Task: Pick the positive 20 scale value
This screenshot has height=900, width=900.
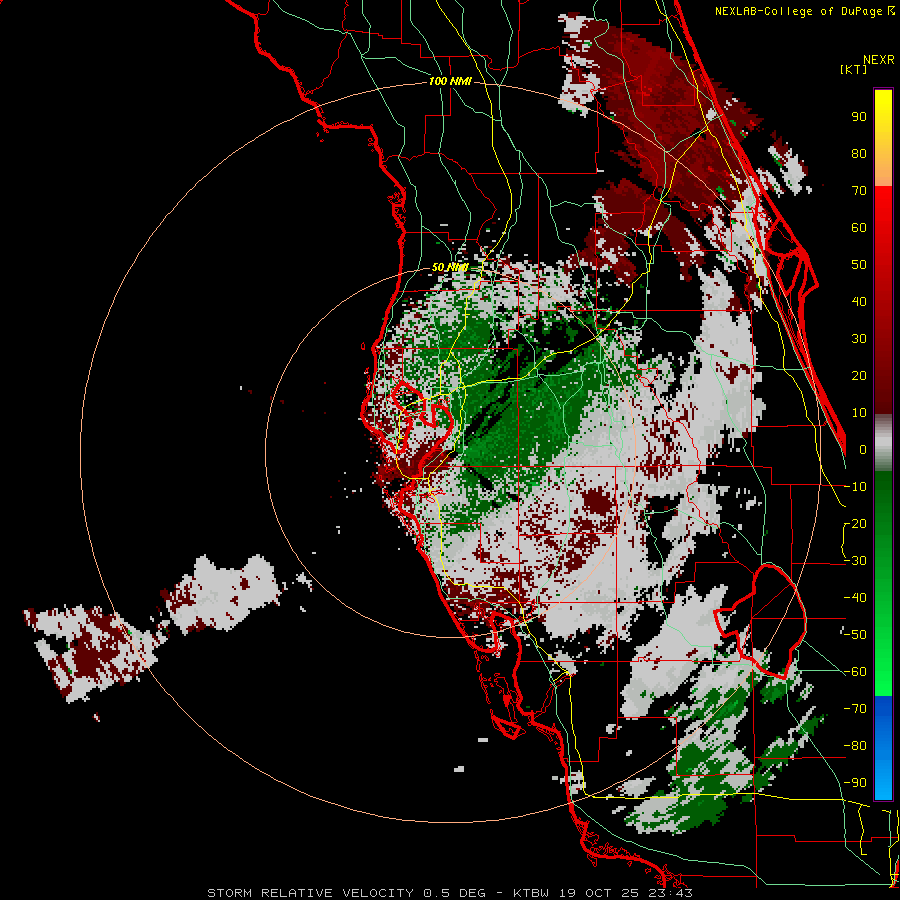Action: point(859,376)
